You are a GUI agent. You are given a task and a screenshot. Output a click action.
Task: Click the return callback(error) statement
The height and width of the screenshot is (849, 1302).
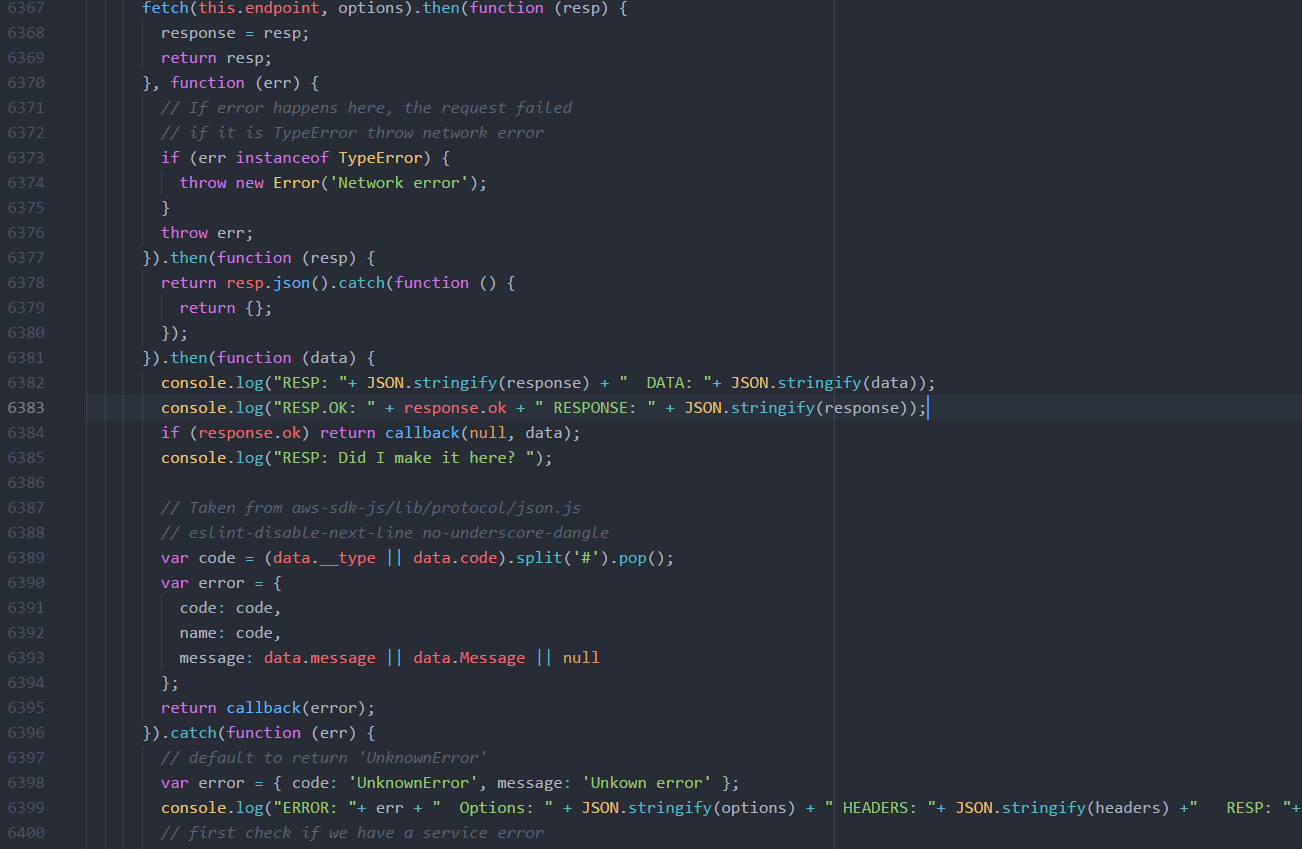[x=266, y=707]
